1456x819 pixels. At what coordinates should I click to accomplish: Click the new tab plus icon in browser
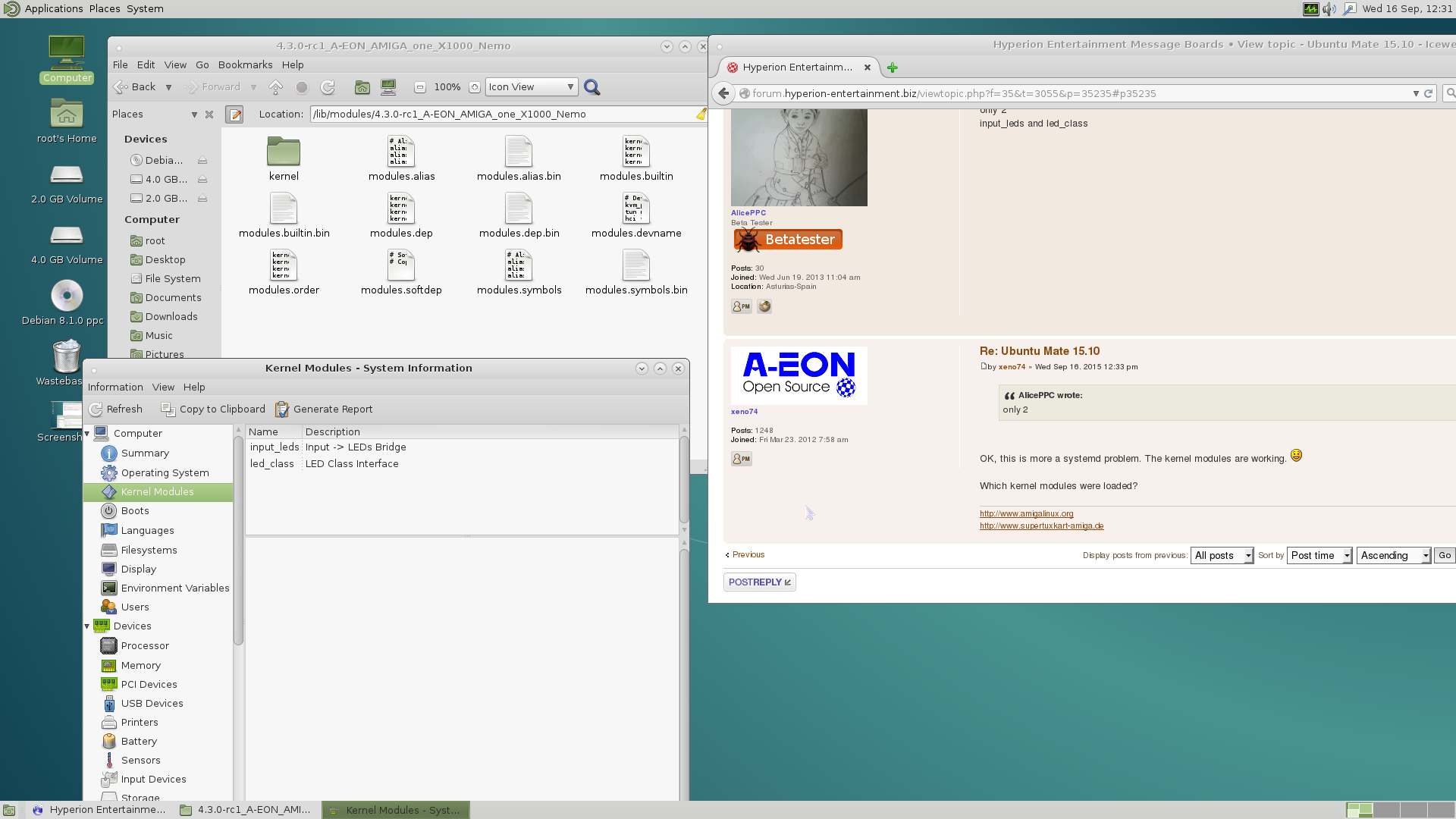(x=893, y=67)
